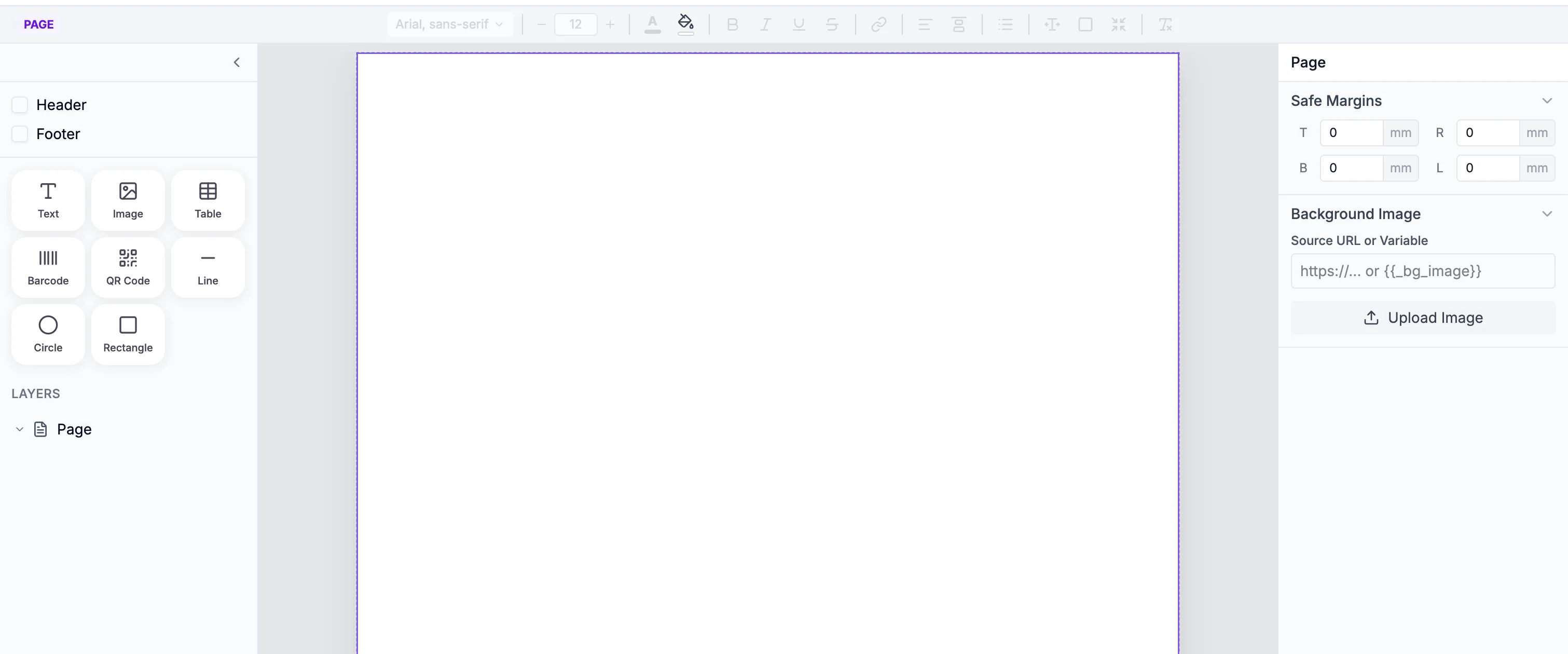Insert a Table element
Image resolution: width=1568 pixels, height=654 pixels.
[208, 200]
